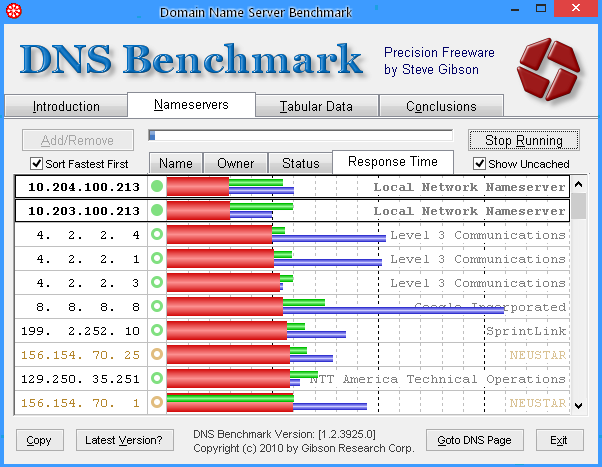Select nameserver row 10.203.100.213

(x=292, y=210)
